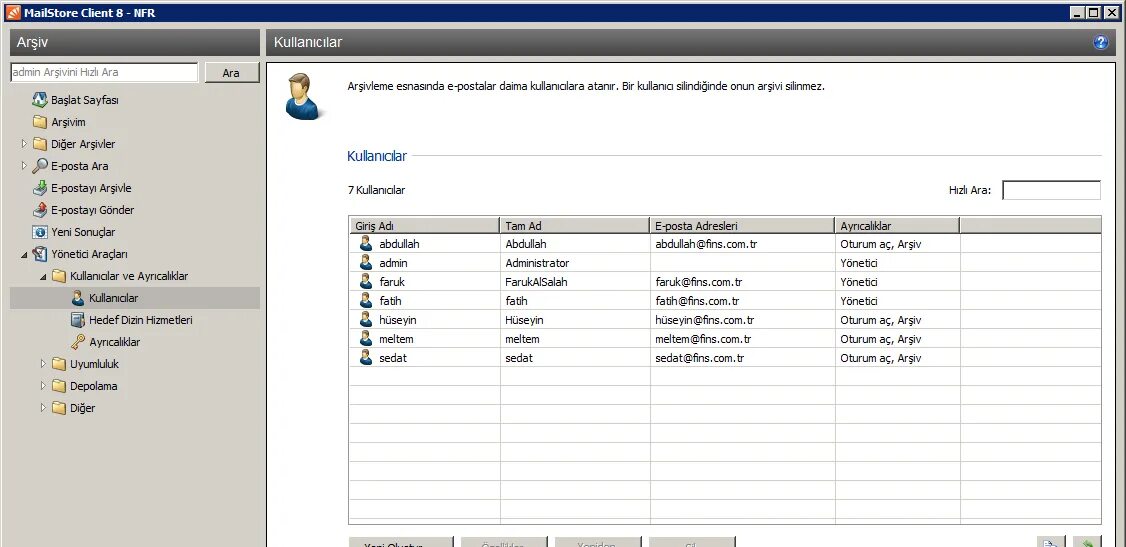Open Başlat Sayfası in the sidebar
The height and width of the screenshot is (547, 1126).
[x=85, y=100]
